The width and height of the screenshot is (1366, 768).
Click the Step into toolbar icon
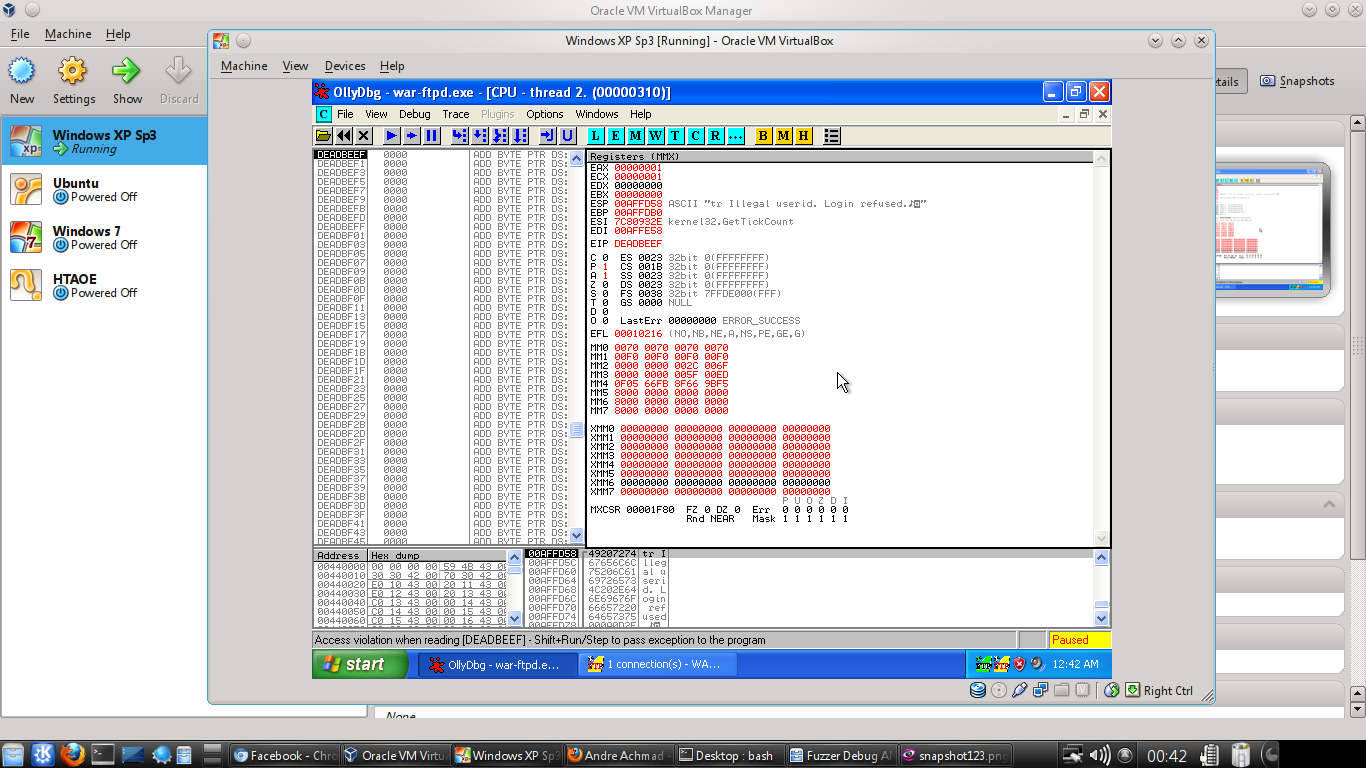click(x=460, y=135)
